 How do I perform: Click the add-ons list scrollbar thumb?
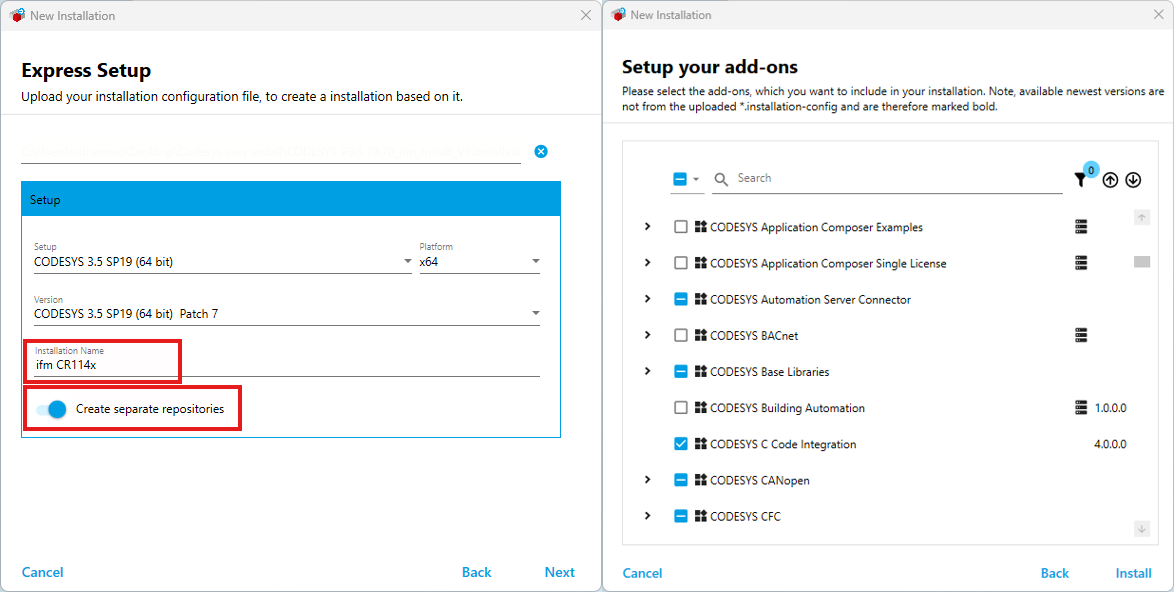(1142, 262)
